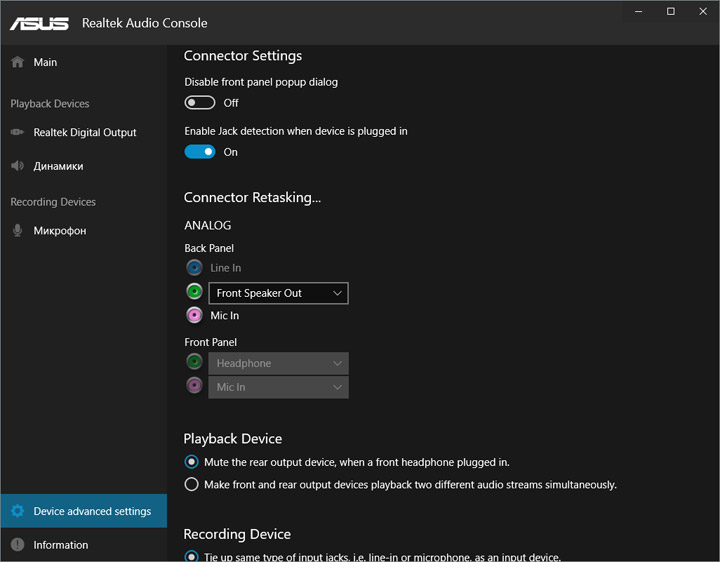720x562 pixels.
Task: Open the Front Speaker Out dropdown
Action: point(278,293)
